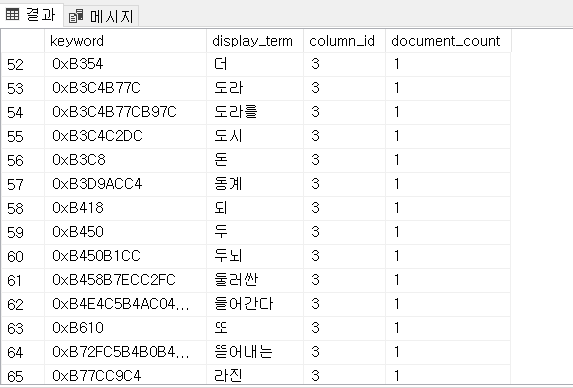Select row number 63 header
Screen dimensions: 573x388
pos(23,328)
